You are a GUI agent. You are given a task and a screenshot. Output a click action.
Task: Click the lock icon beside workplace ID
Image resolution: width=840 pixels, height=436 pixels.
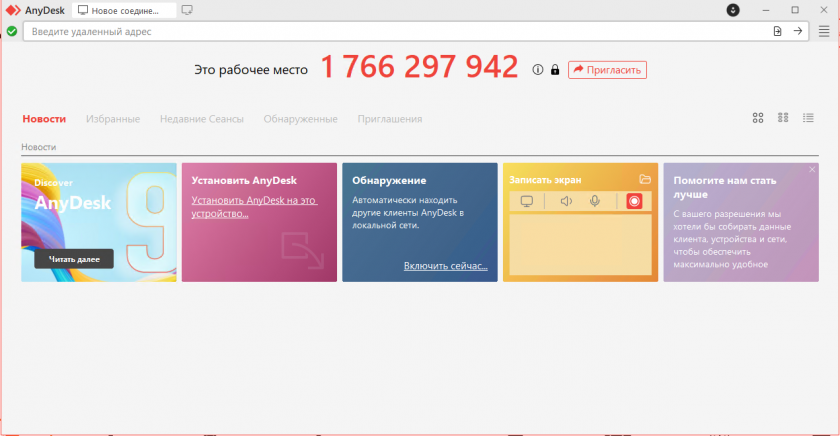pos(554,70)
